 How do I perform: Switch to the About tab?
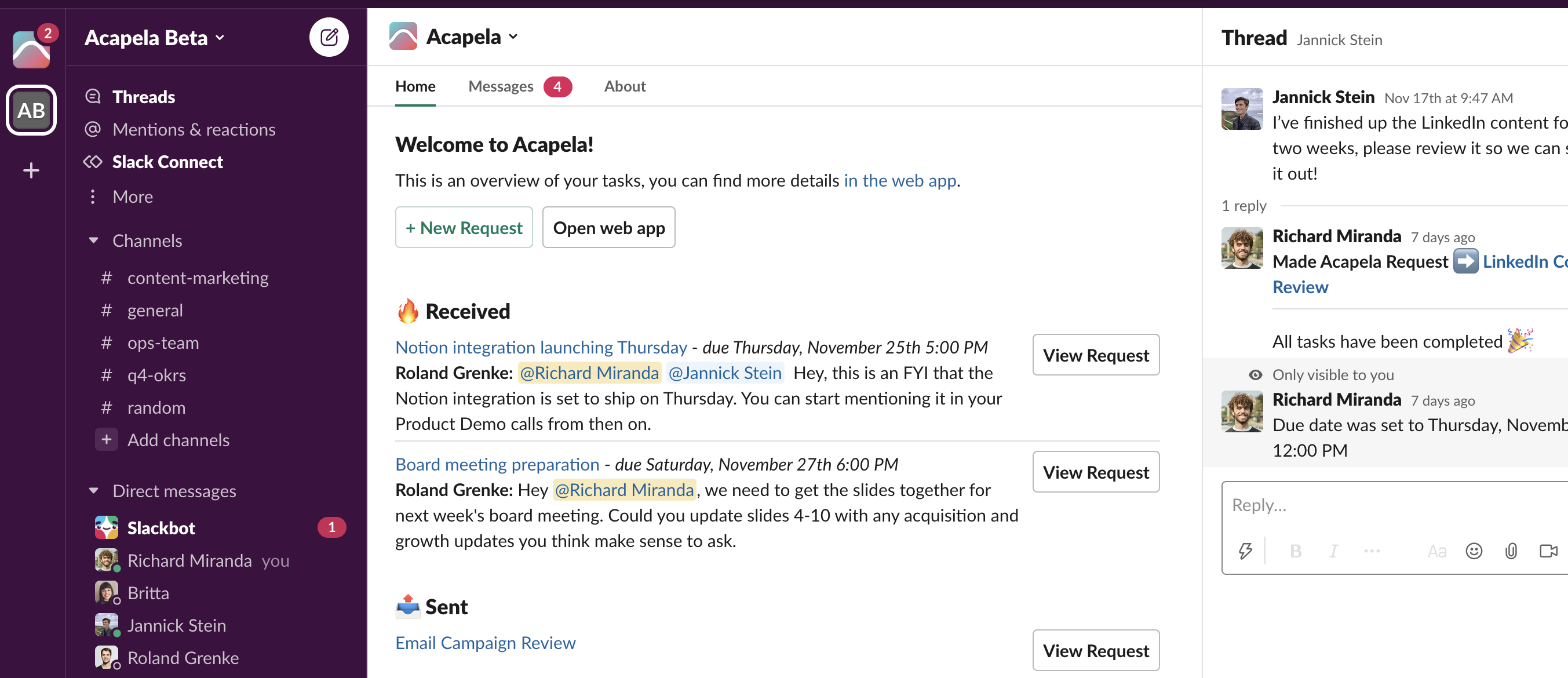[x=625, y=86]
